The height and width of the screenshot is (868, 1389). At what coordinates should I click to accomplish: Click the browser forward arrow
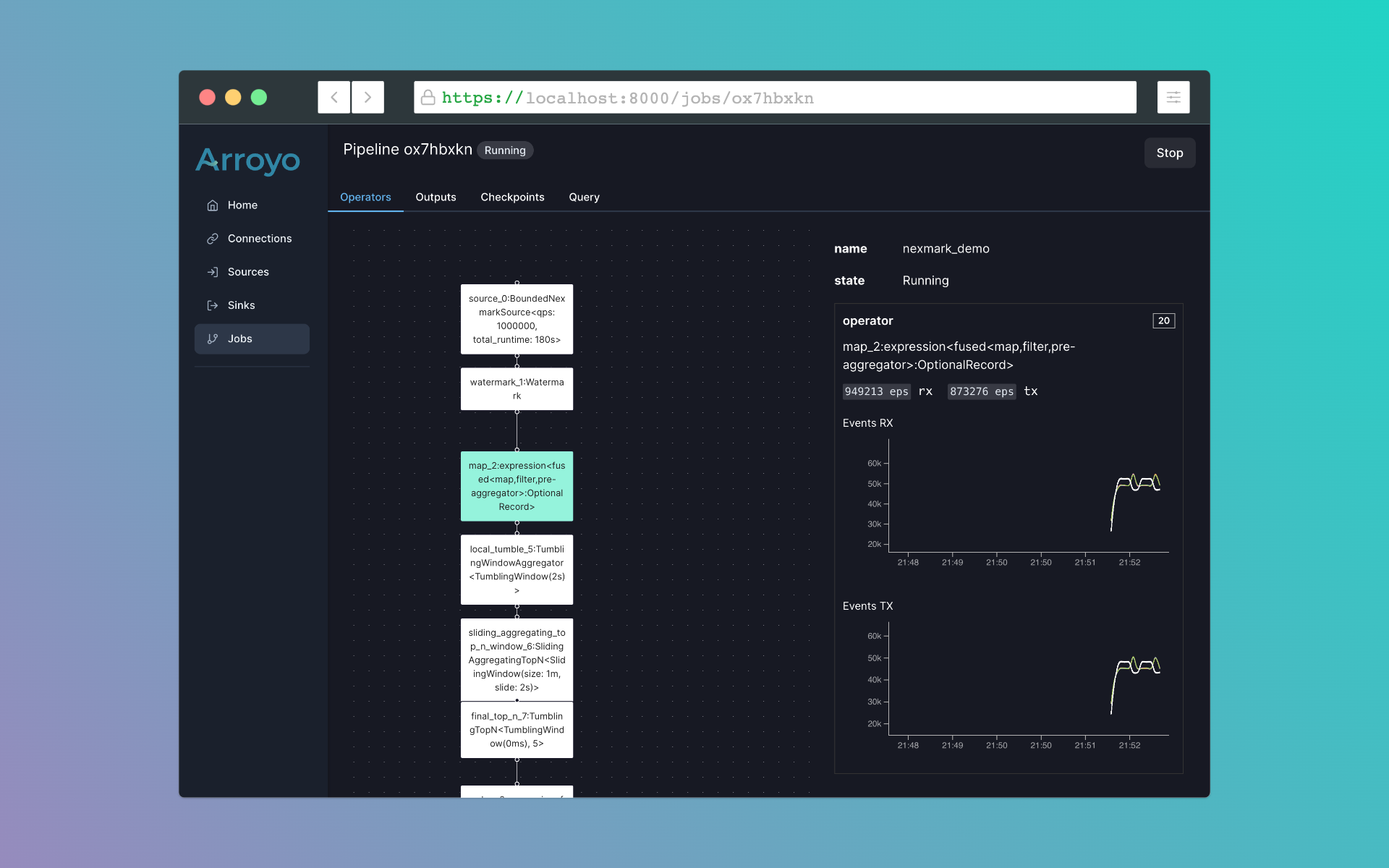[x=368, y=97]
